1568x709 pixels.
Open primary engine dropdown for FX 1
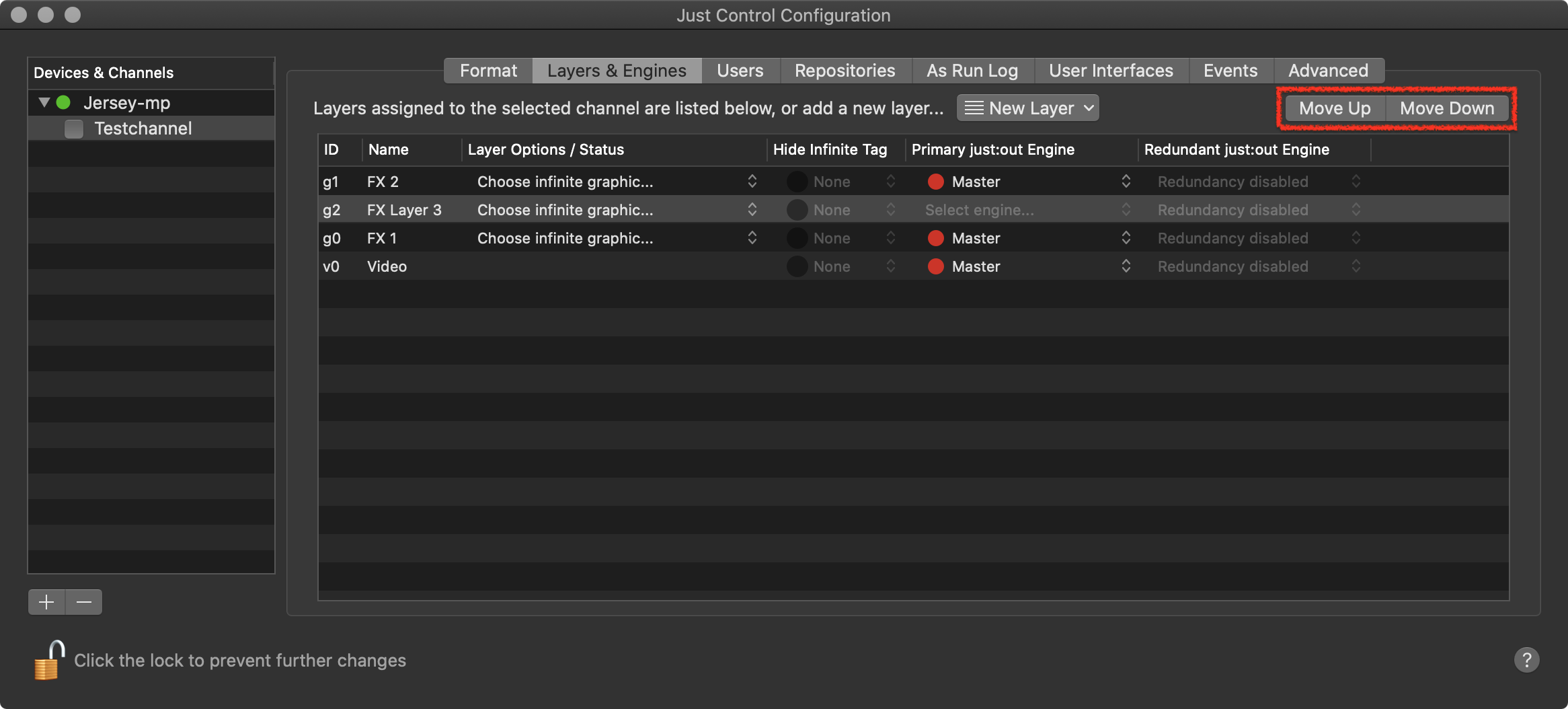click(1029, 238)
